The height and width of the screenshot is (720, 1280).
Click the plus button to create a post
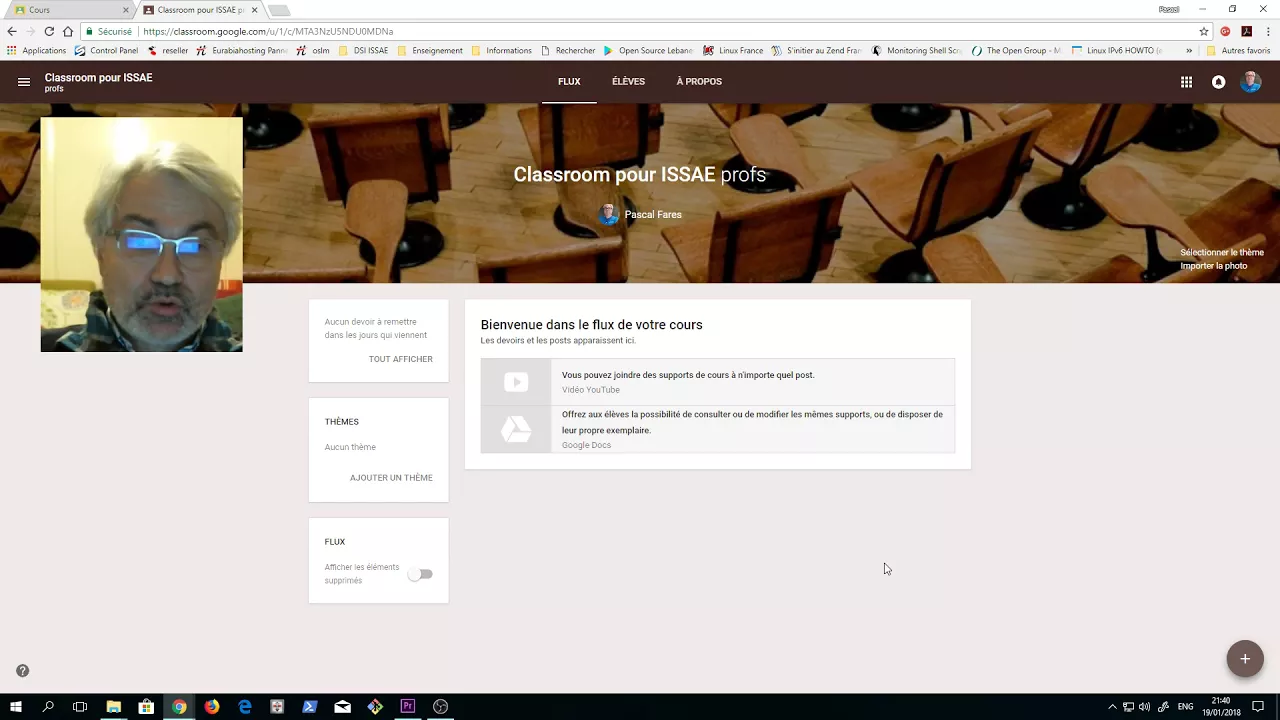pos(1245,659)
